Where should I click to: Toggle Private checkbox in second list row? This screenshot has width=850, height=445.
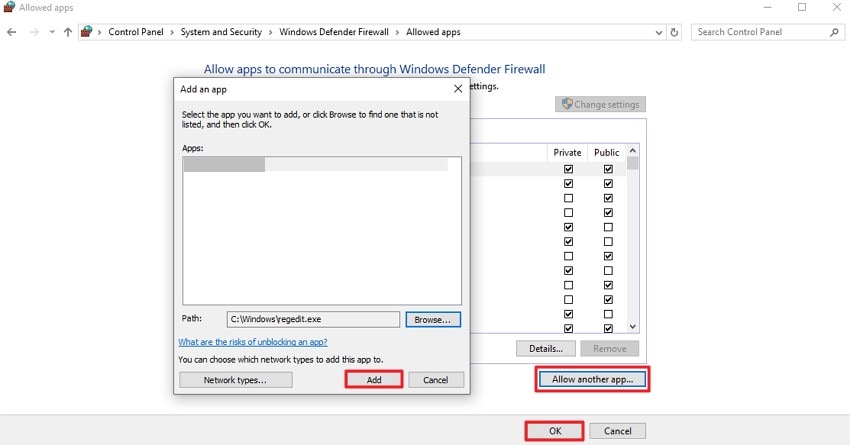point(568,184)
